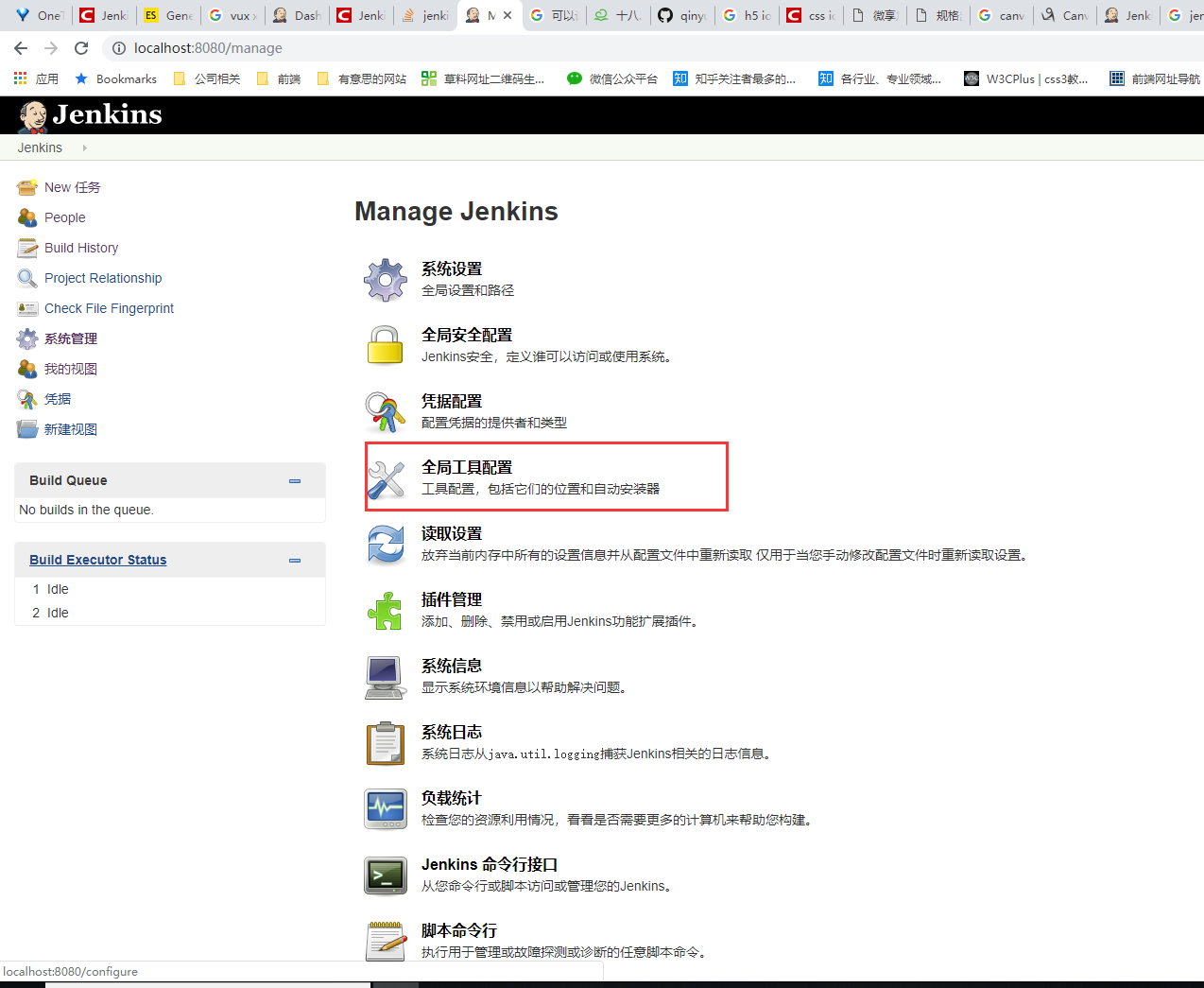Click the site information icon in address bar

pyautogui.click(x=119, y=48)
